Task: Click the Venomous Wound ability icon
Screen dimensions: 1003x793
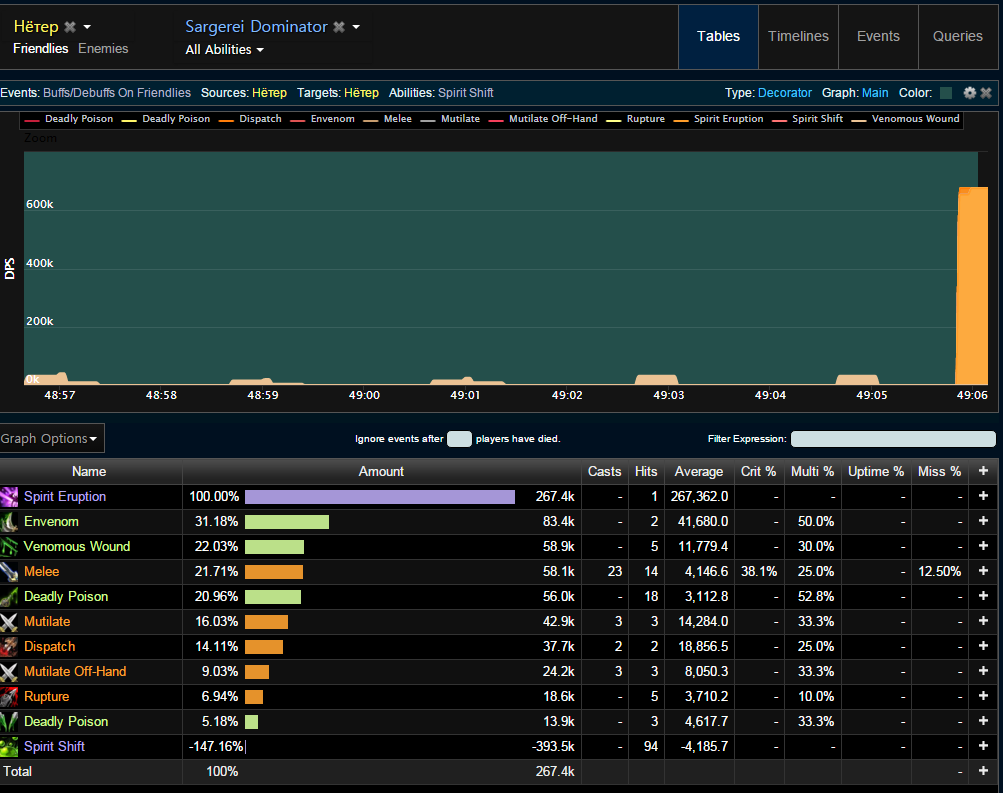Action: click(10, 547)
